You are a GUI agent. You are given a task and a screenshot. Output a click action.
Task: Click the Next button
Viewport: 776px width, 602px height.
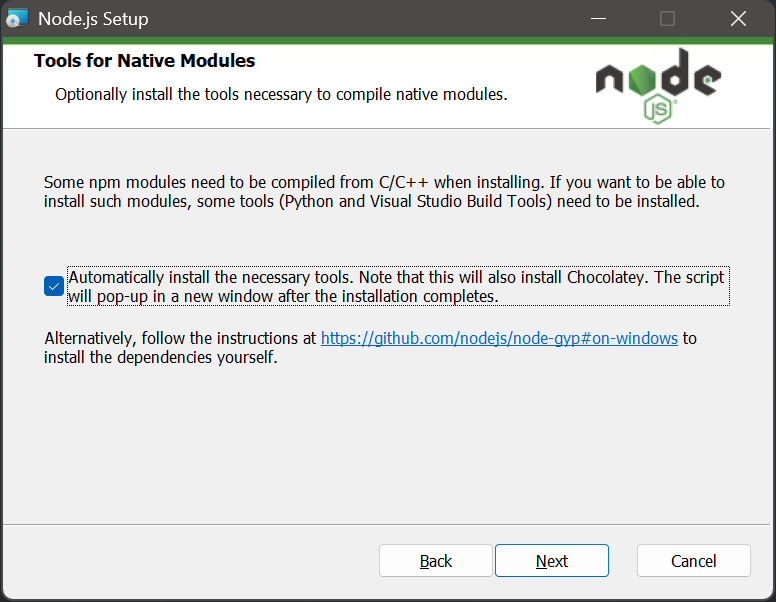tap(552, 560)
